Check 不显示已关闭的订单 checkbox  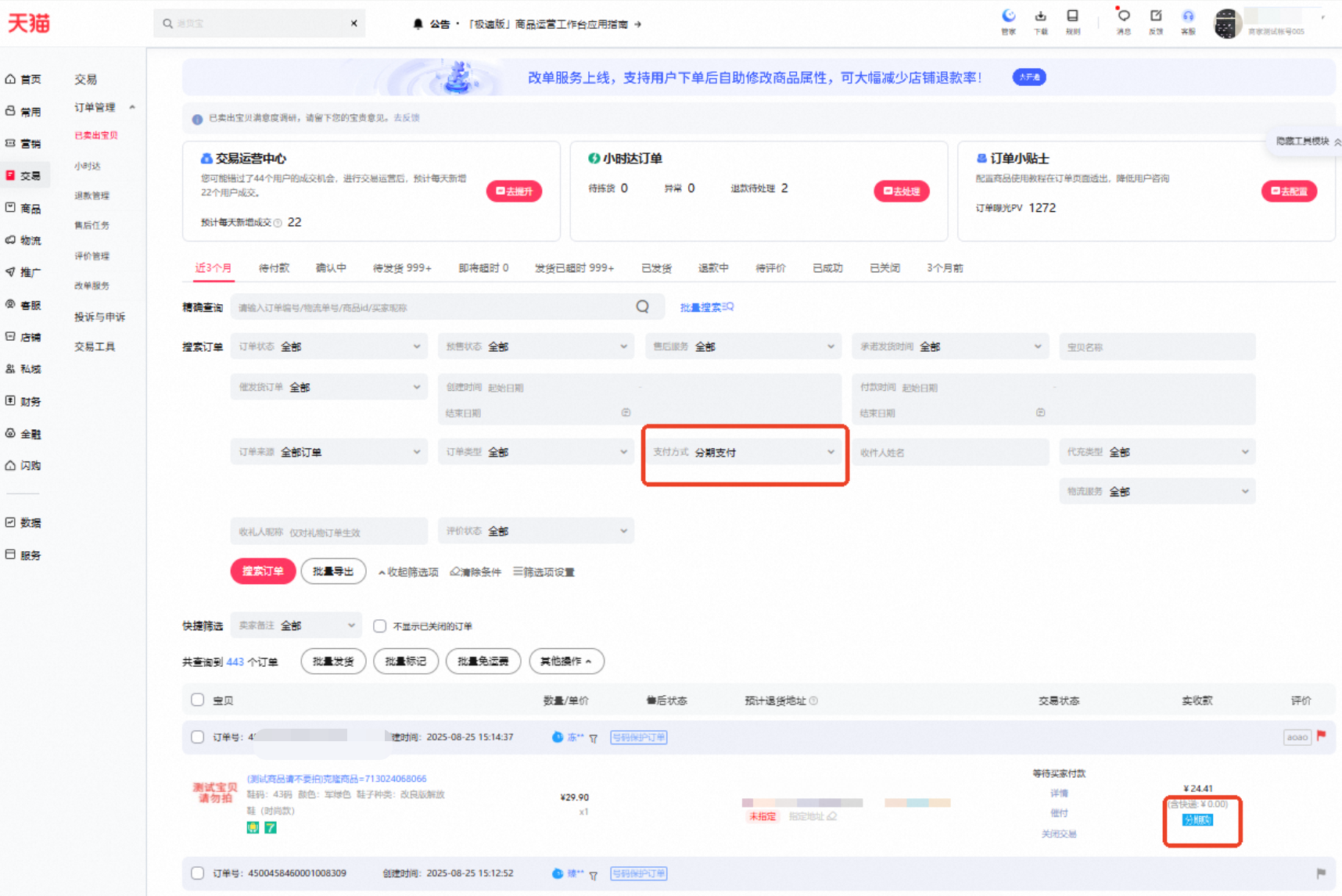(380, 626)
